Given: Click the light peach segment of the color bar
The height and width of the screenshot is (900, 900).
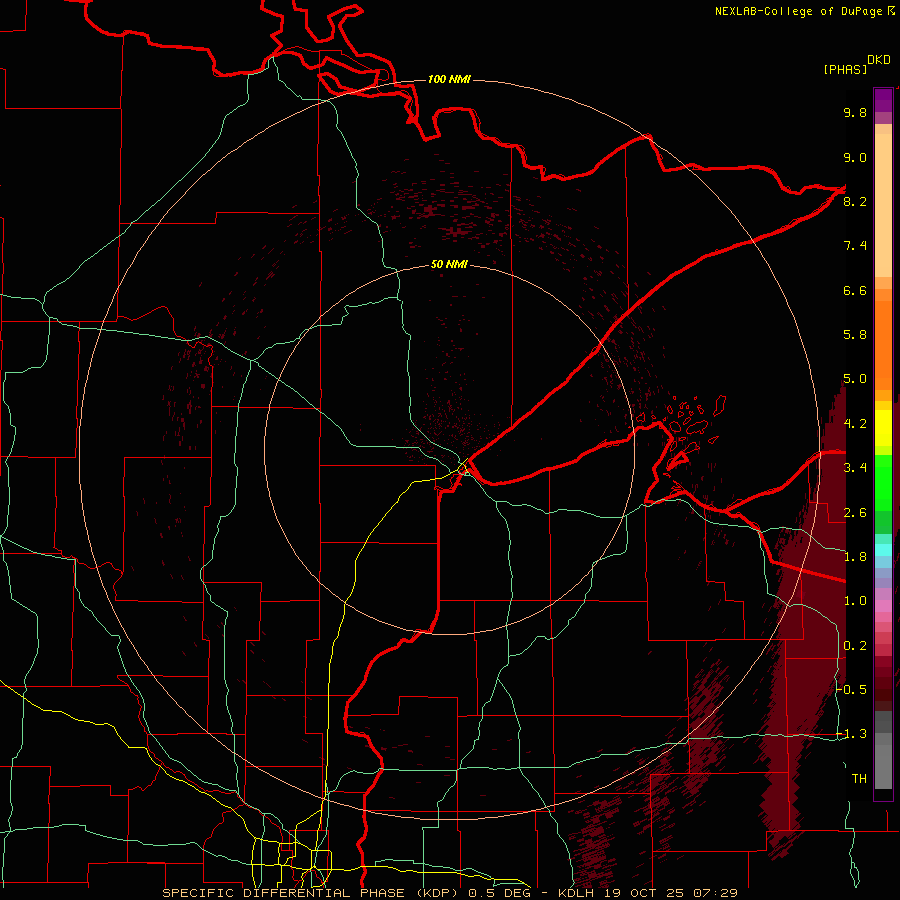Looking at the screenshot, I should (883, 205).
